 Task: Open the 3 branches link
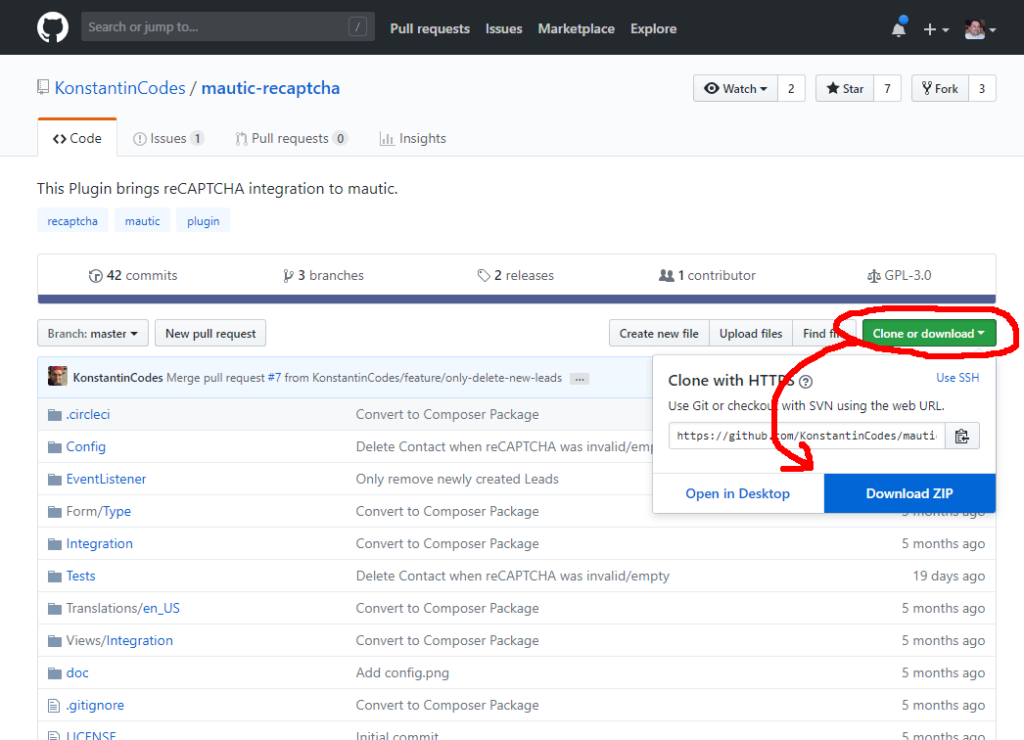tap(324, 276)
